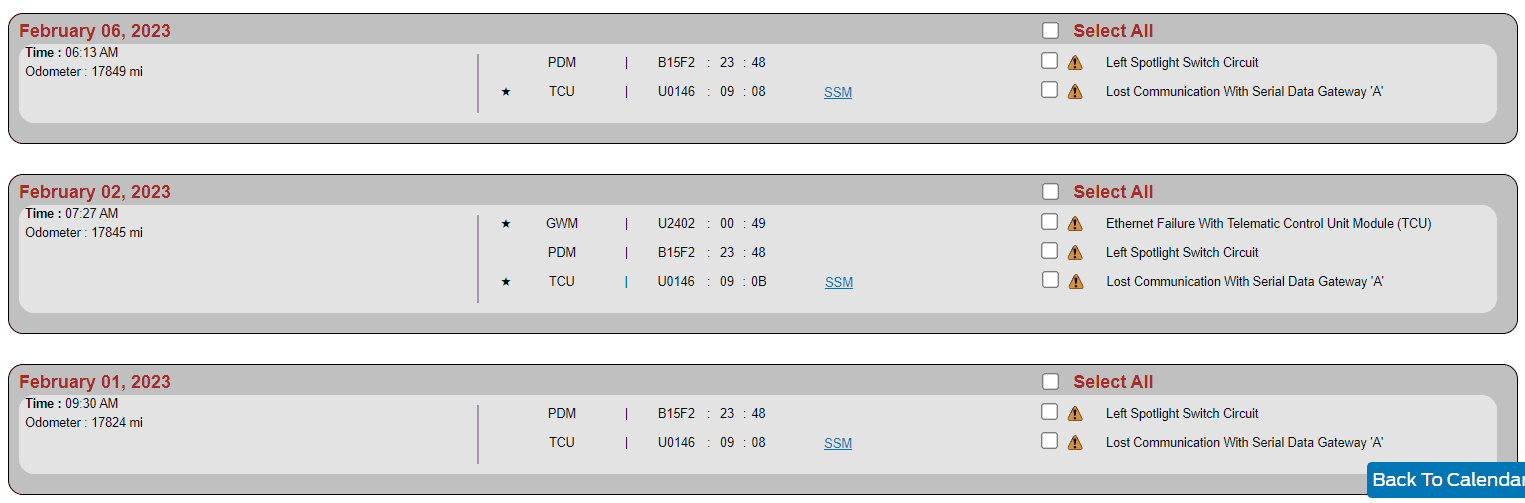Click warning icon for February 01 Lost Communication

(x=1075, y=442)
